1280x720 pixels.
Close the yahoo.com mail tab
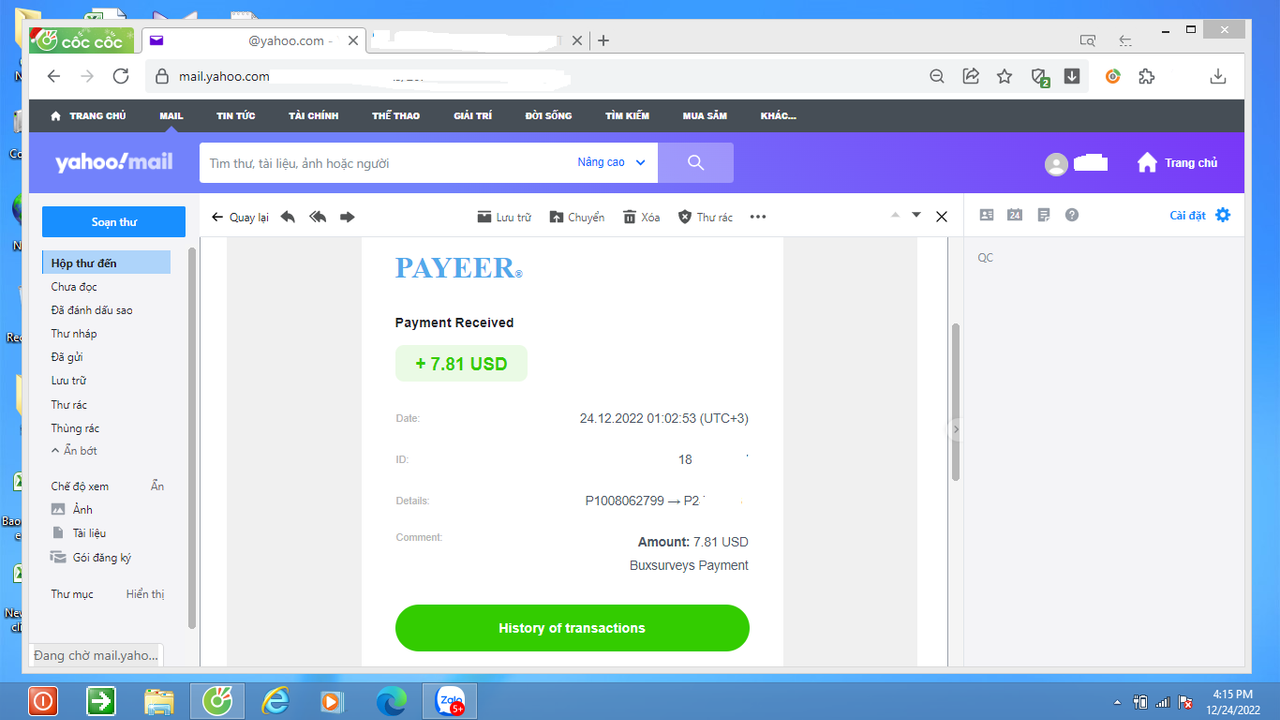coord(353,41)
